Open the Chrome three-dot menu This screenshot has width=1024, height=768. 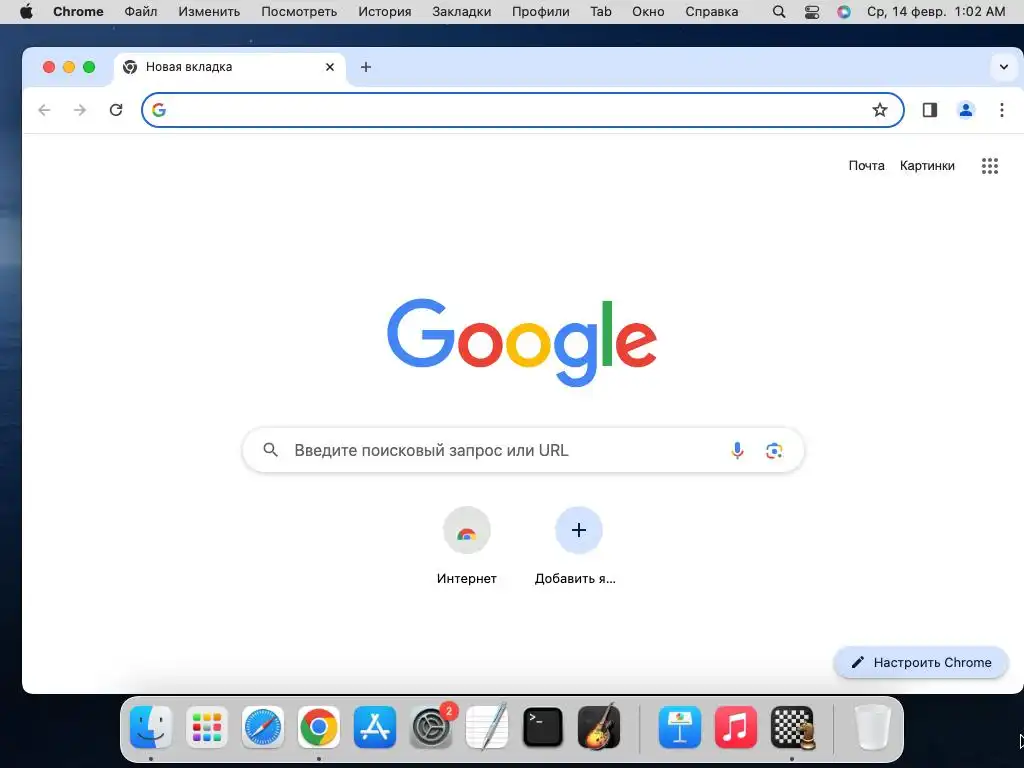click(x=1002, y=110)
